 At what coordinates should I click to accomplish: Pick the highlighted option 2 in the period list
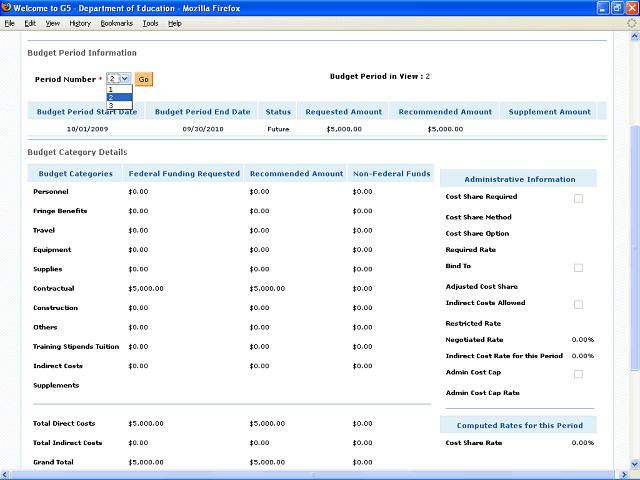click(x=119, y=97)
